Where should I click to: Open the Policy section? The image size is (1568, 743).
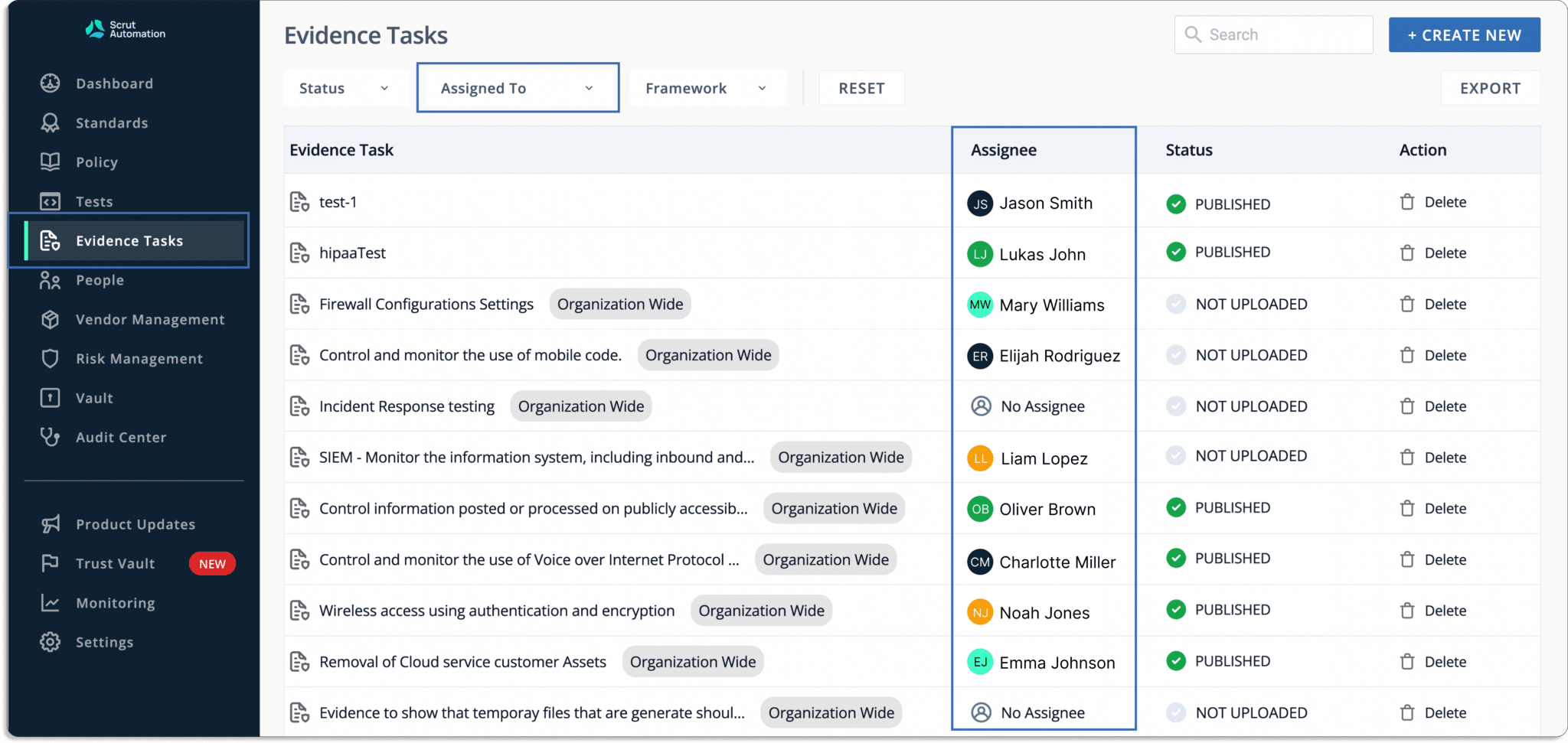96,162
